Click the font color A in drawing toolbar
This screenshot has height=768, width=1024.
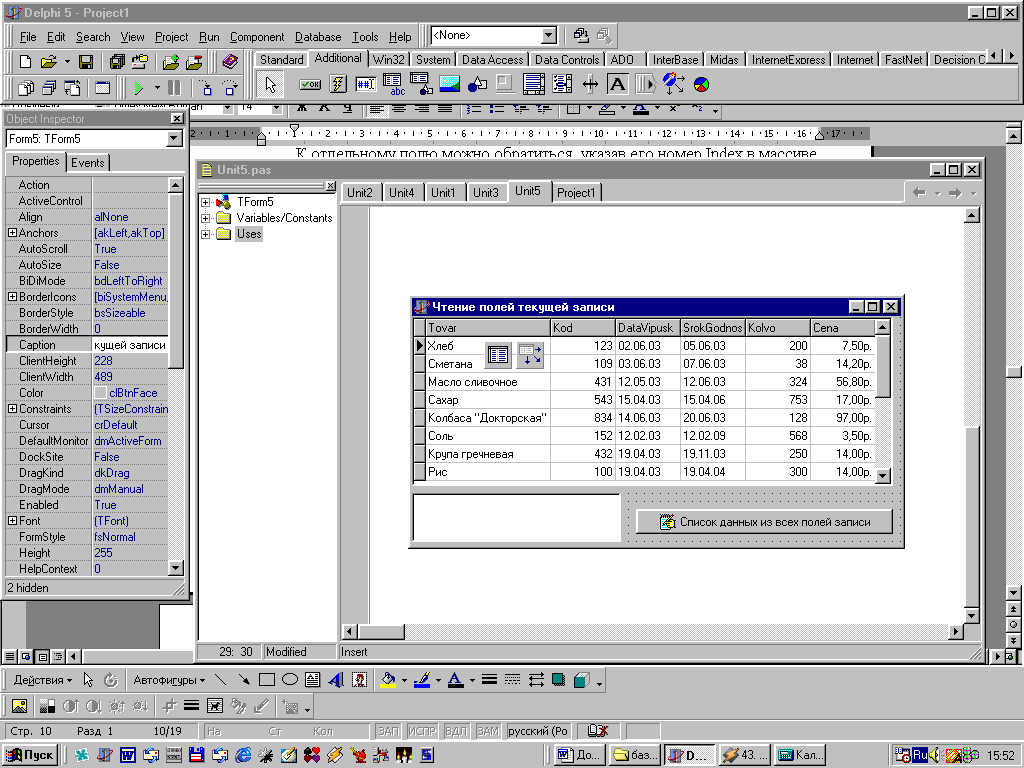(455, 680)
